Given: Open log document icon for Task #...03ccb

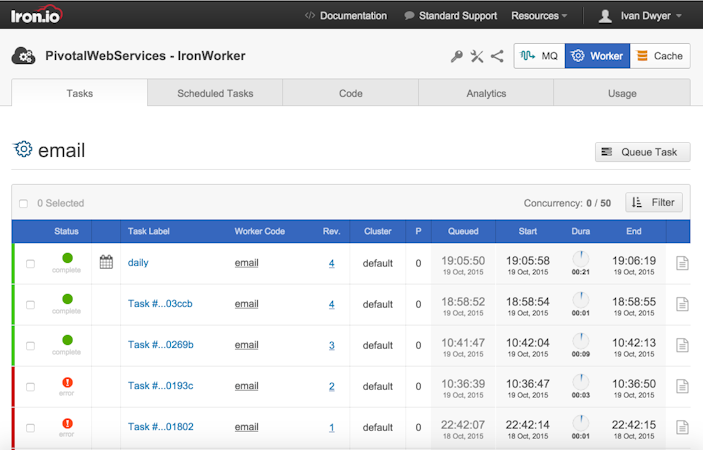Looking at the screenshot, I should 682,304.
